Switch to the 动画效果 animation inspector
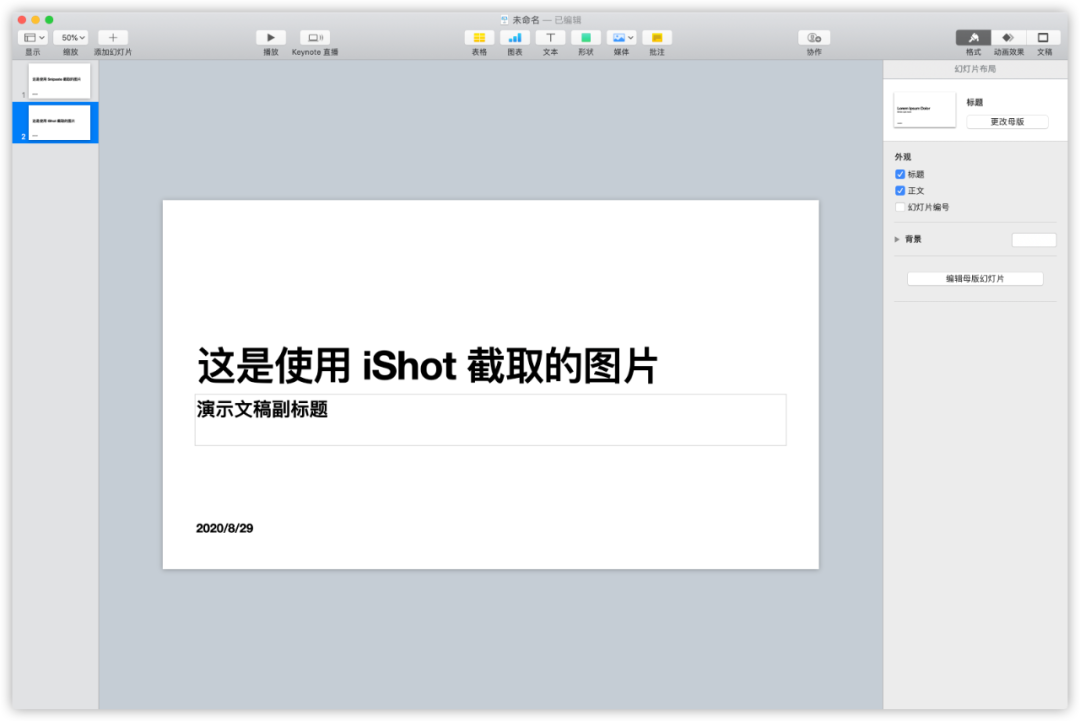The image size is (1080, 721). pyautogui.click(x=1008, y=38)
